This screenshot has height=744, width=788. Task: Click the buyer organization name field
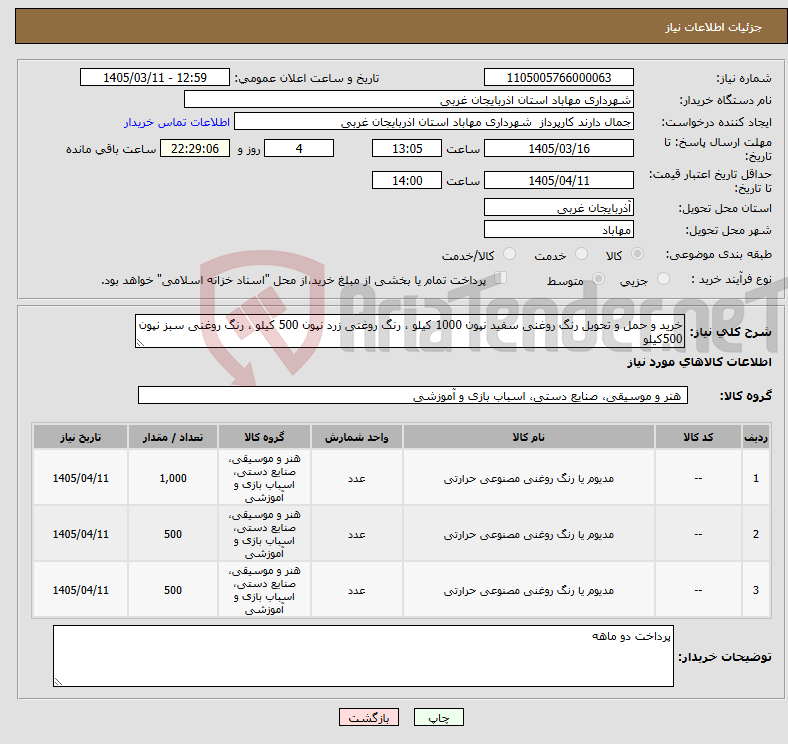click(409, 100)
